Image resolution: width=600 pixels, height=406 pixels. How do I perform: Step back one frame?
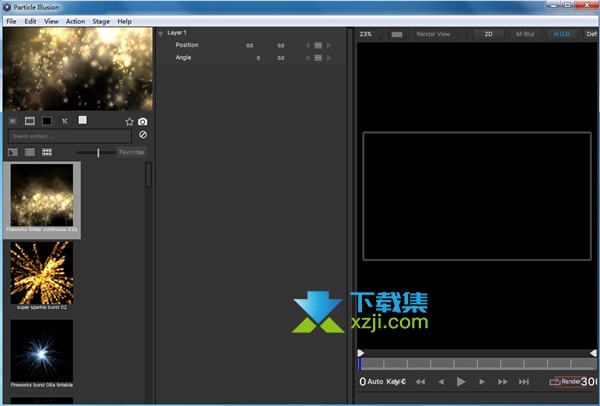coord(441,382)
